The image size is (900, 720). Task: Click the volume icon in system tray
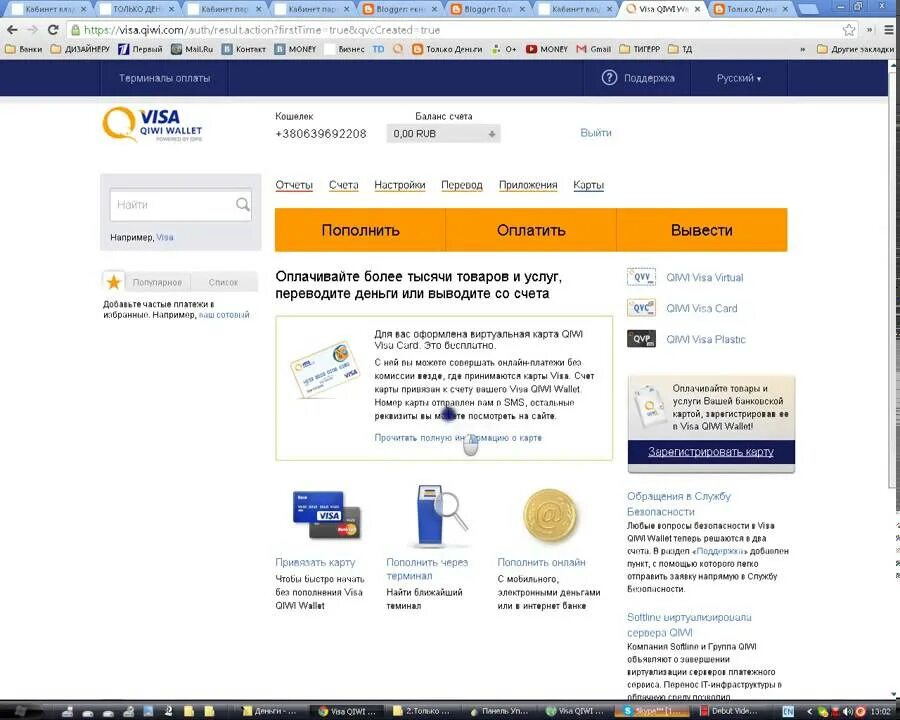849,712
